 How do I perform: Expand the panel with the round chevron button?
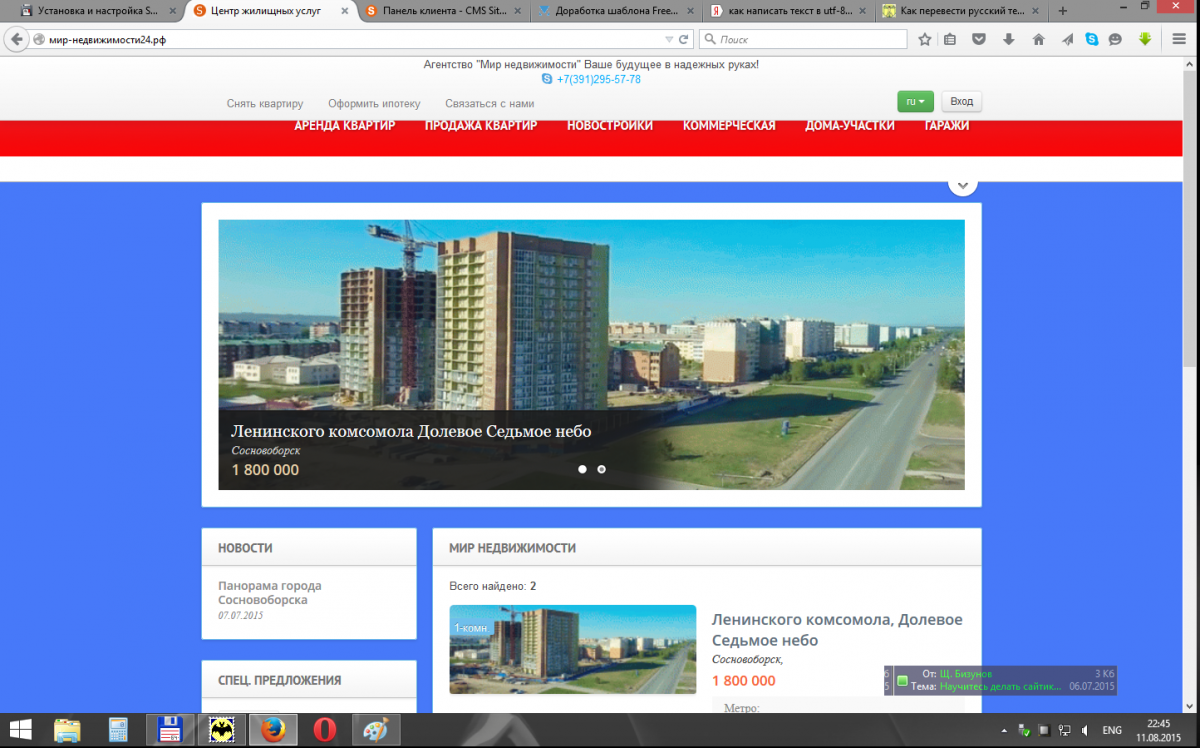(x=962, y=185)
